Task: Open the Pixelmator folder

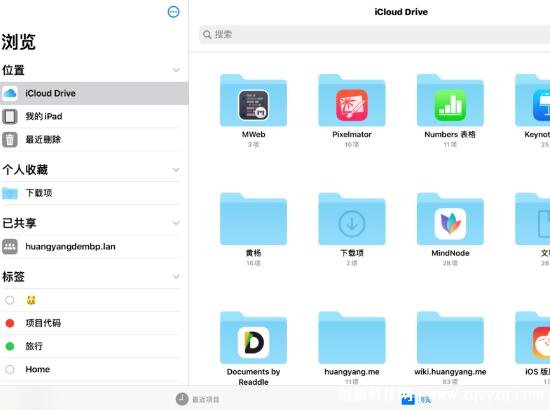Action: 352,100
